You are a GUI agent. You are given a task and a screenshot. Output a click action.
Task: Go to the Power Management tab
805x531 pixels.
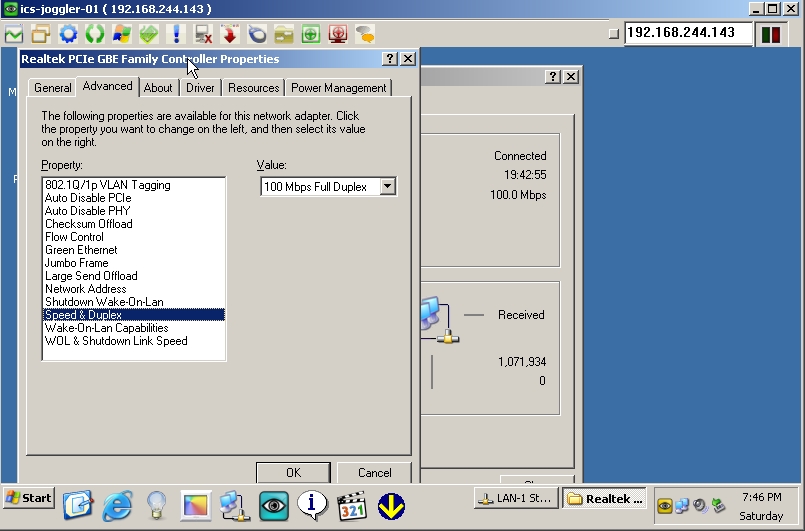pos(339,88)
